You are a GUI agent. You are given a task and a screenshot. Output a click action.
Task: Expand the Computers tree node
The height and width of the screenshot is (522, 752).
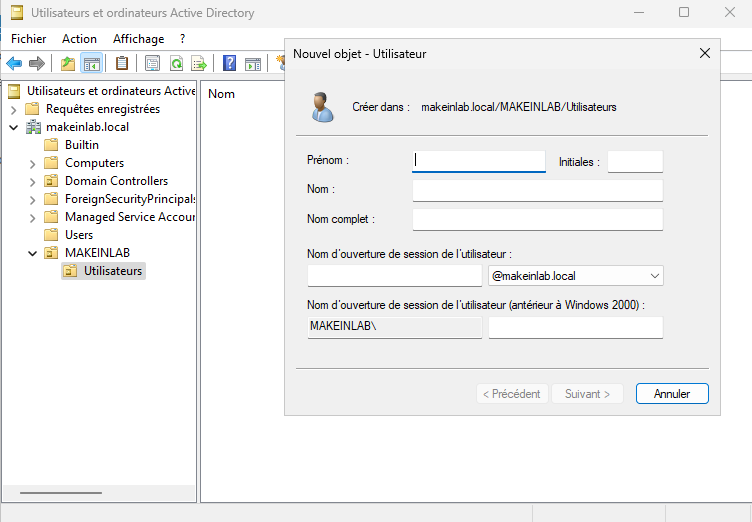pyautogui.click(x=33, y=163)
